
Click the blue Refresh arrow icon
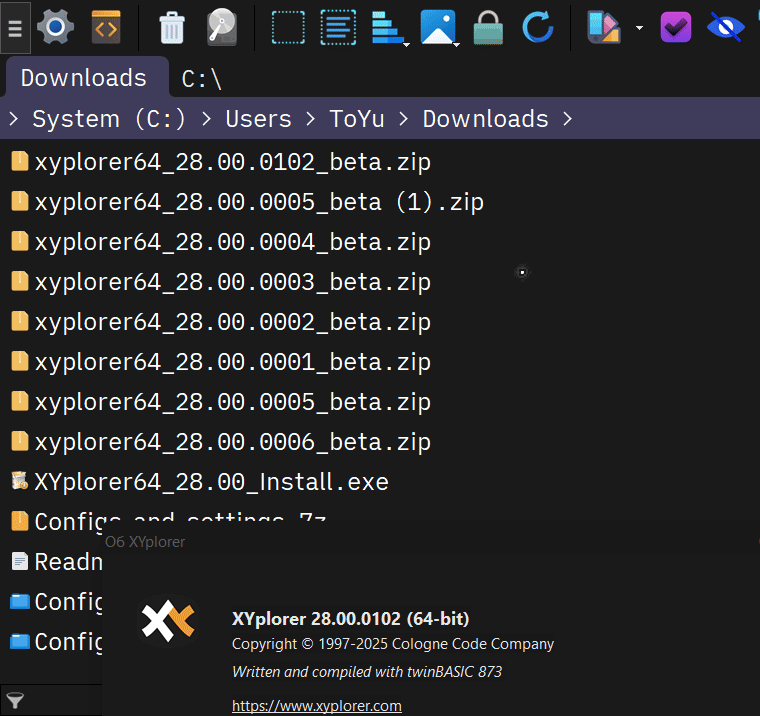pyautogui.click(x=538, y=27)
